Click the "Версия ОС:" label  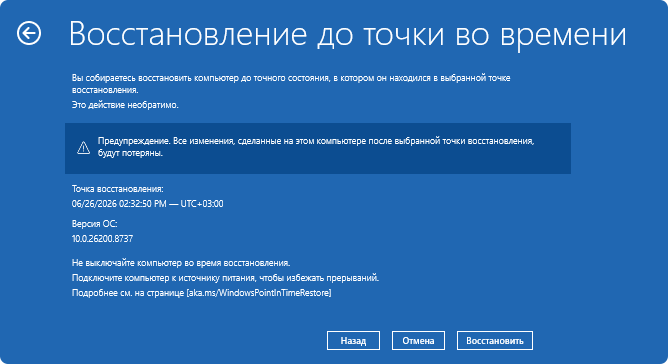(x=94, y=224)
